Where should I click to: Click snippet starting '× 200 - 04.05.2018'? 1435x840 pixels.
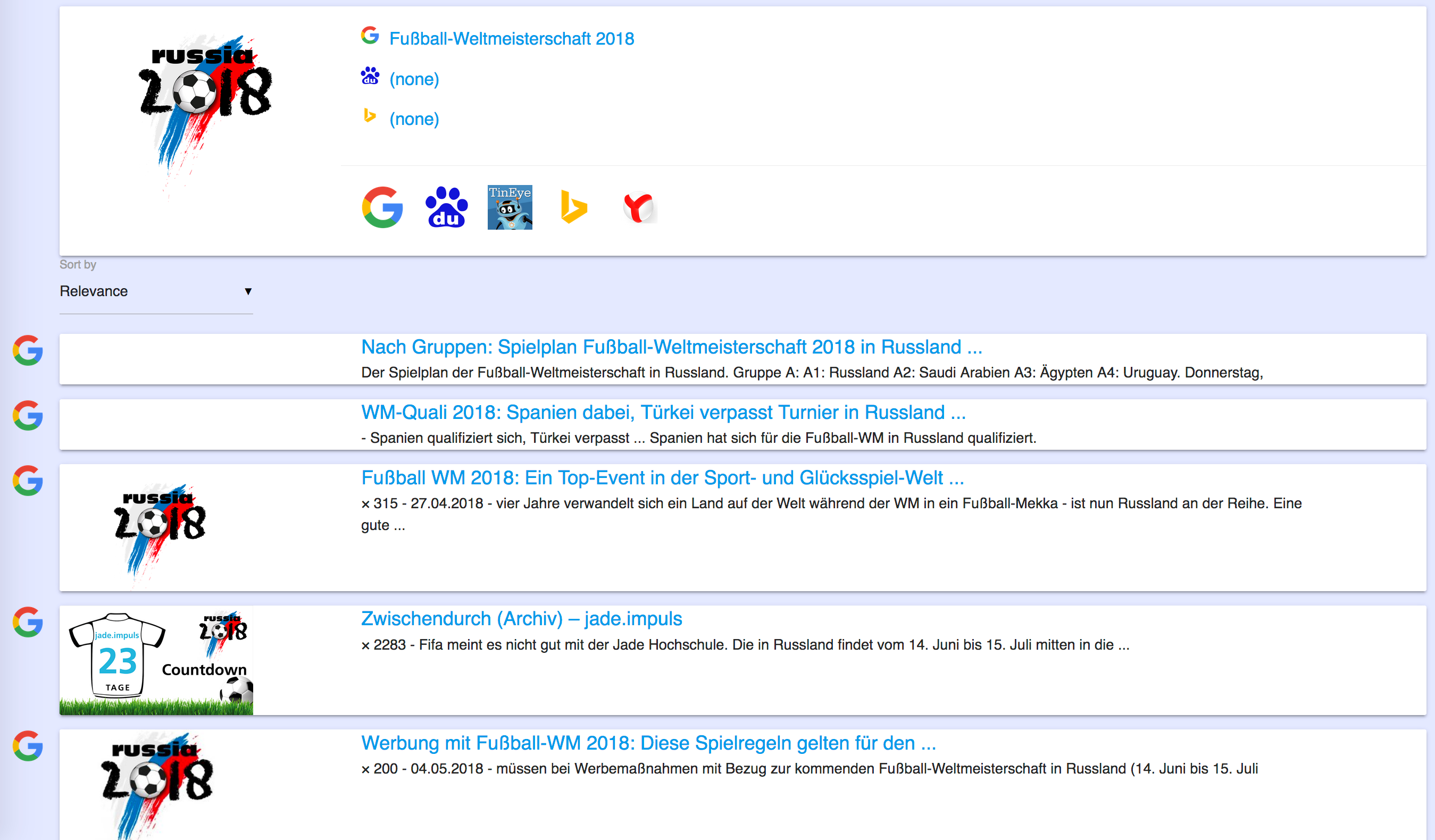click(810, 769)
